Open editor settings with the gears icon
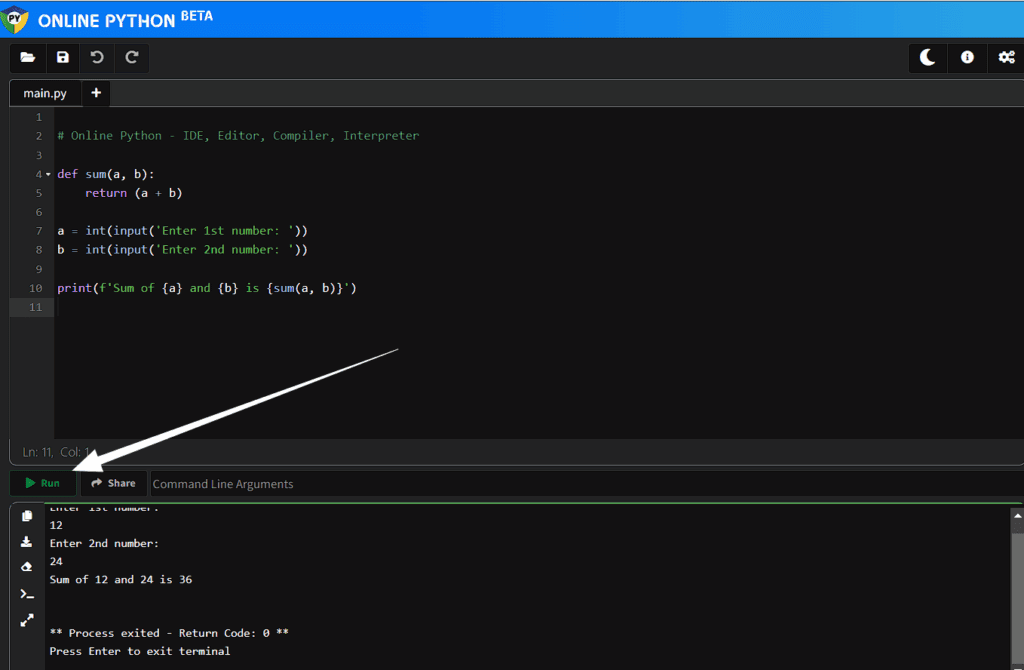Image resolution: width=1024 pixels, height=670 pixels. 1006,58
